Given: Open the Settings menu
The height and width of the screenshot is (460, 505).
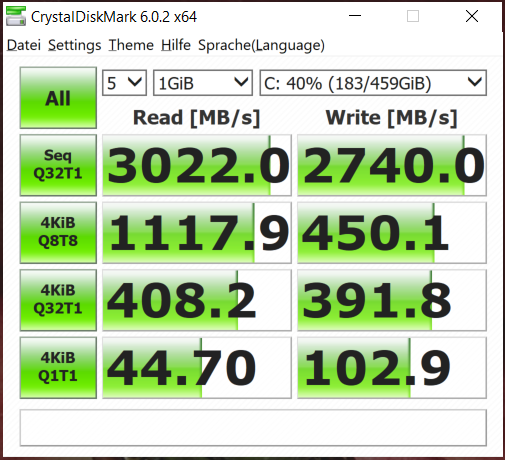Looking at the screenshot, I should (75, 45).
